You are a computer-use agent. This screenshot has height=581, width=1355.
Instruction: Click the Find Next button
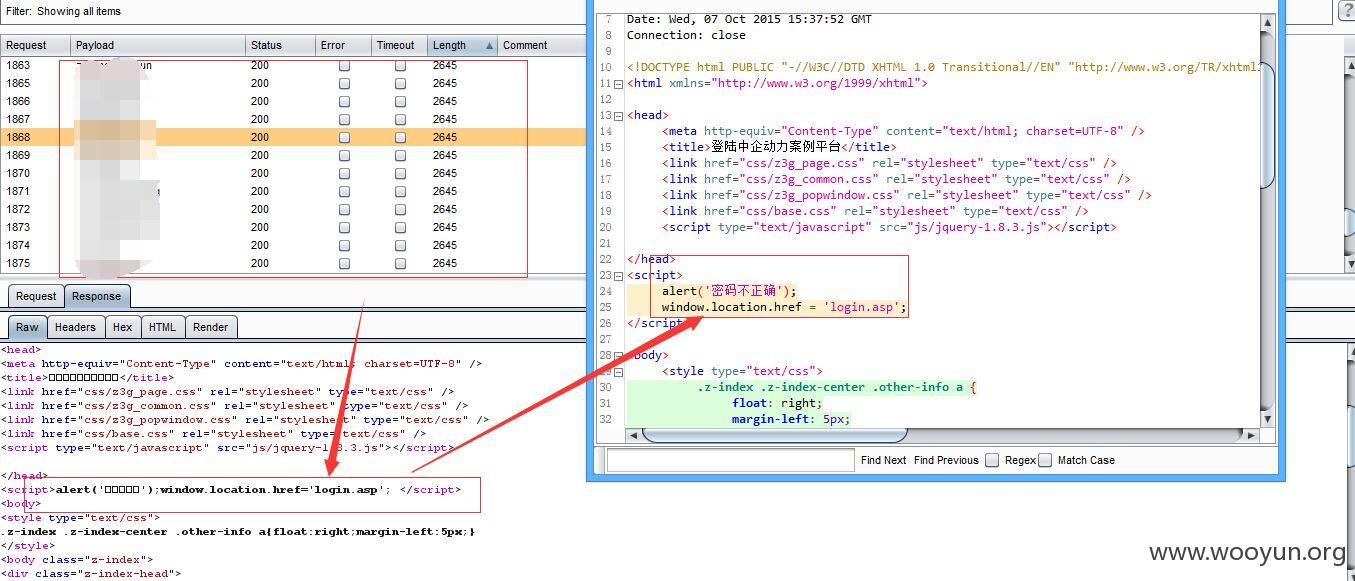[x=883, y=460]
